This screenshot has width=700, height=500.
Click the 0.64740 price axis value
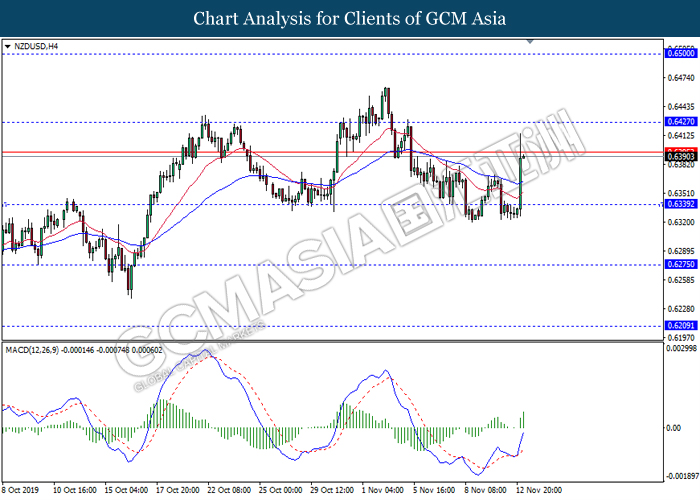(x=681, y=78)
